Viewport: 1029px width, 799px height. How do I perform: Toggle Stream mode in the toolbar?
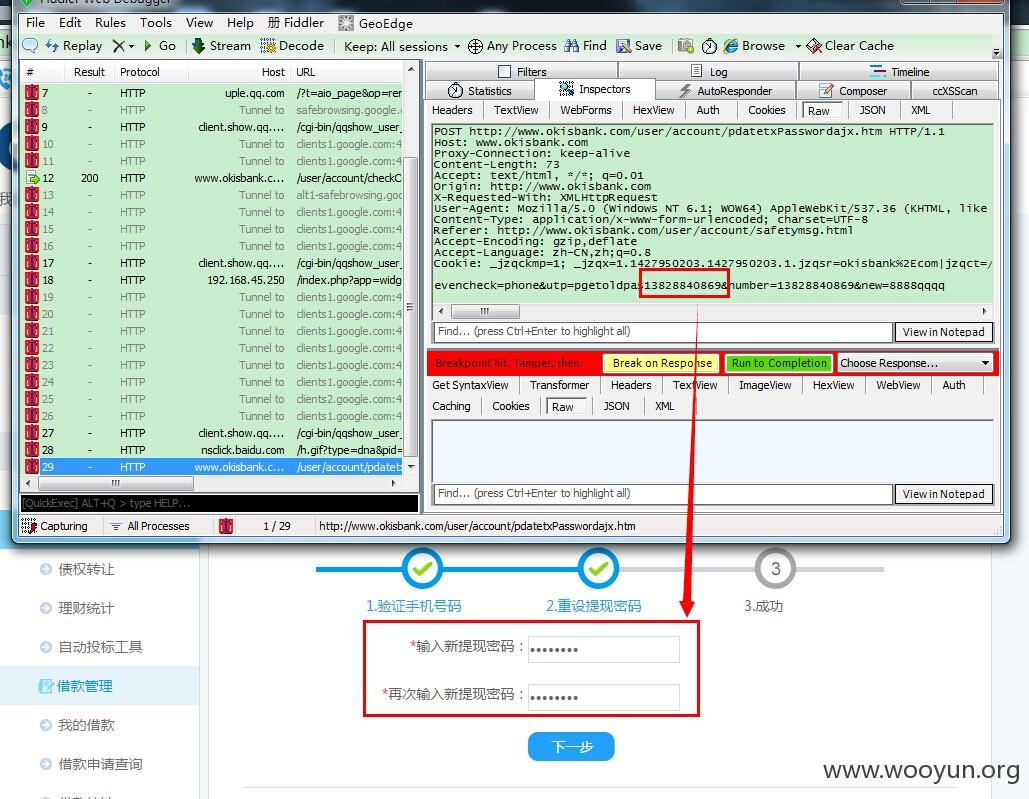(221, 46)
